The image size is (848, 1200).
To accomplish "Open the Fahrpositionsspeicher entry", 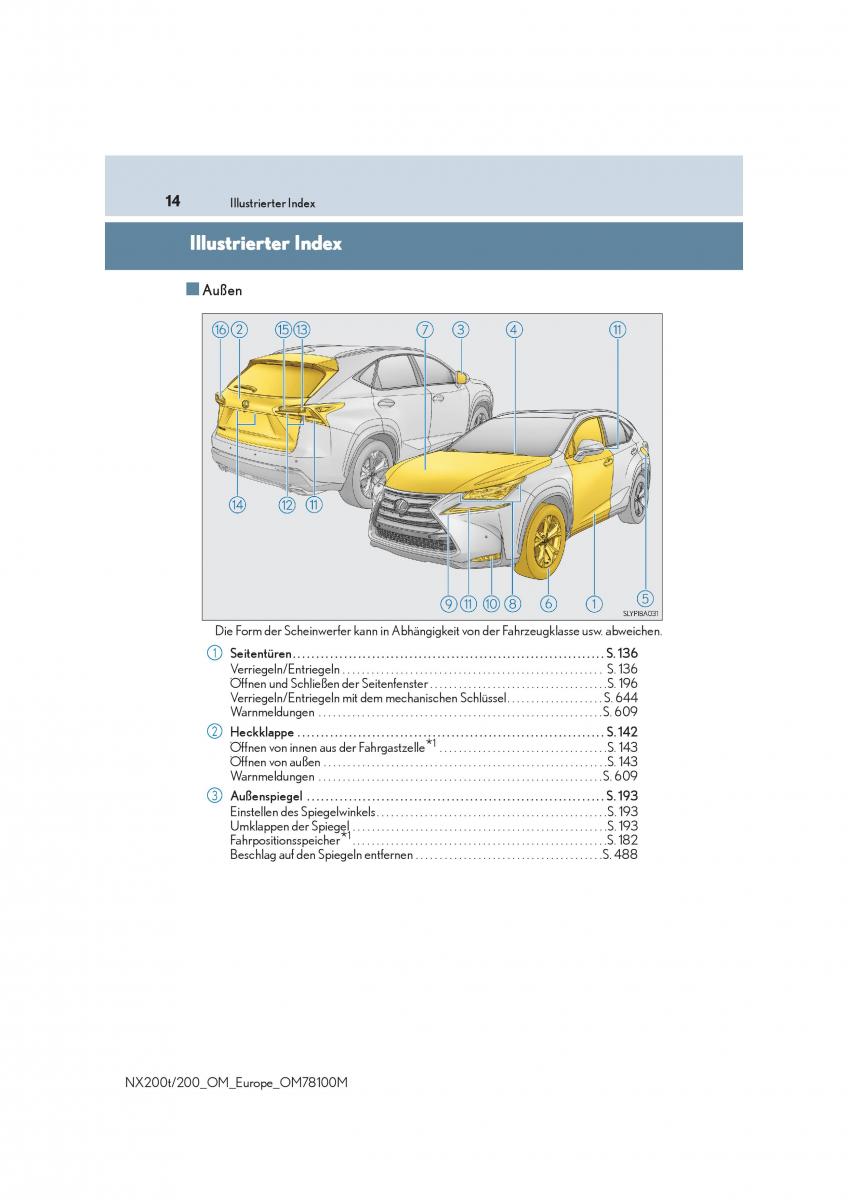I will (x=434, y=840).
